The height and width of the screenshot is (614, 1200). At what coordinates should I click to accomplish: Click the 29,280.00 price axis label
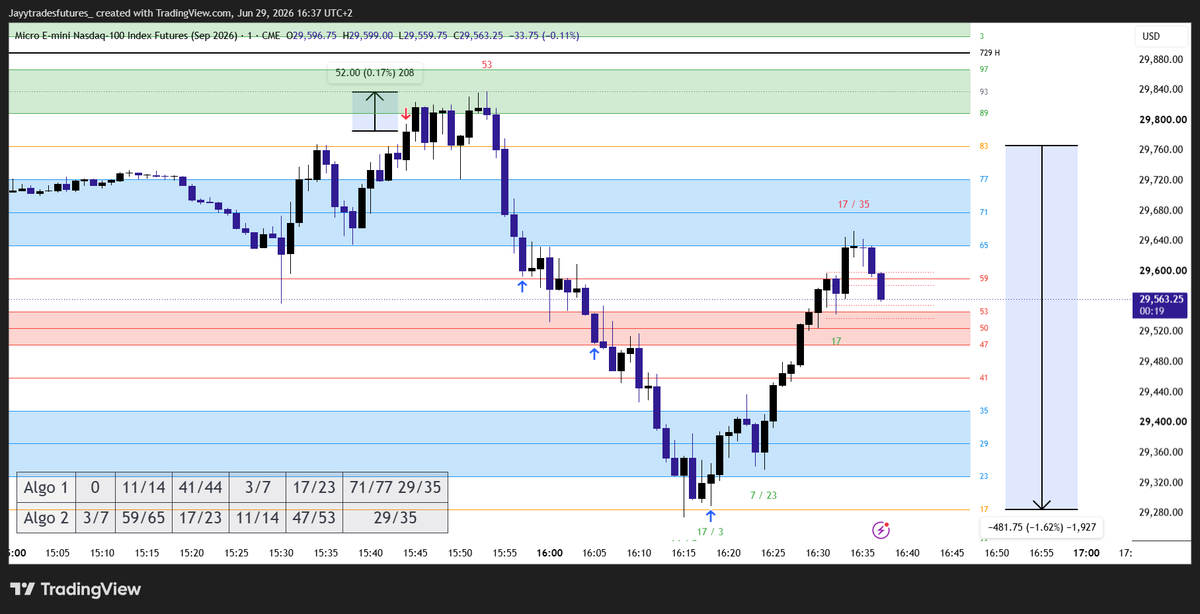1161,513
